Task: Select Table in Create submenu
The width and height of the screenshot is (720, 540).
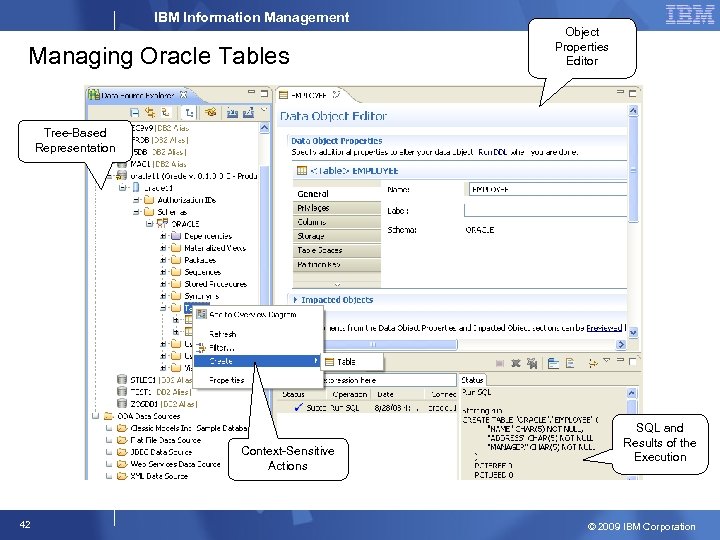Action: coord(353,362)
